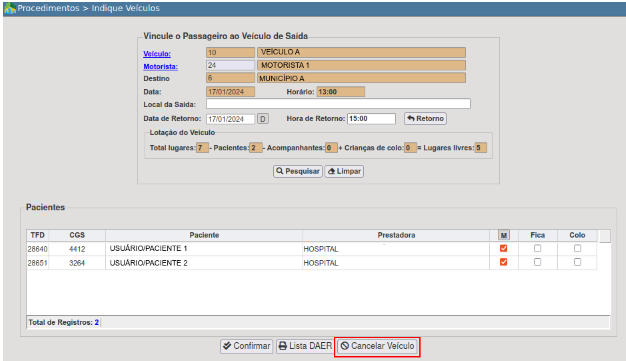Click the D button beside Data de Retorno
This screenshot has height=361, width=626.
tap(263, 119)
